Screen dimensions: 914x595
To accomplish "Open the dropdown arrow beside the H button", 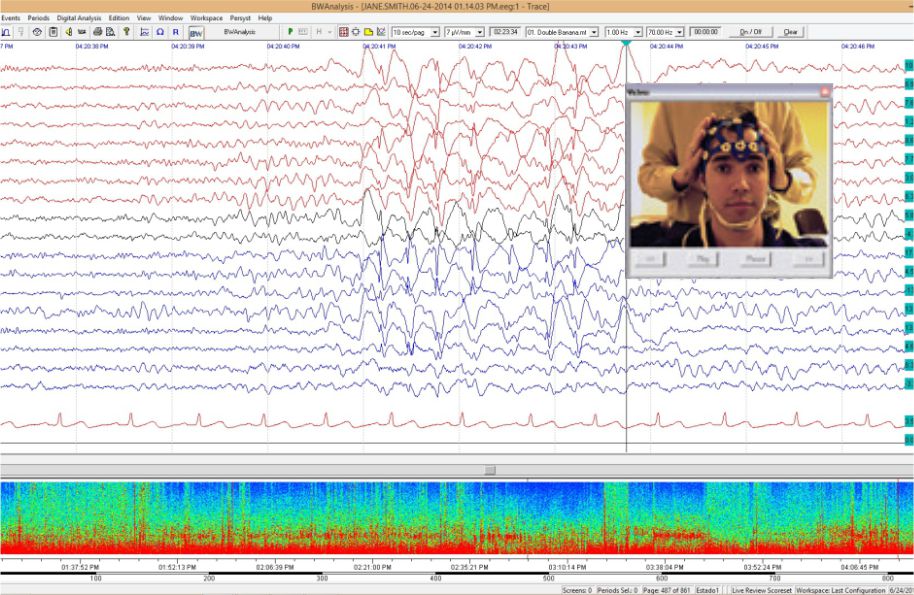I will (330, 32).
